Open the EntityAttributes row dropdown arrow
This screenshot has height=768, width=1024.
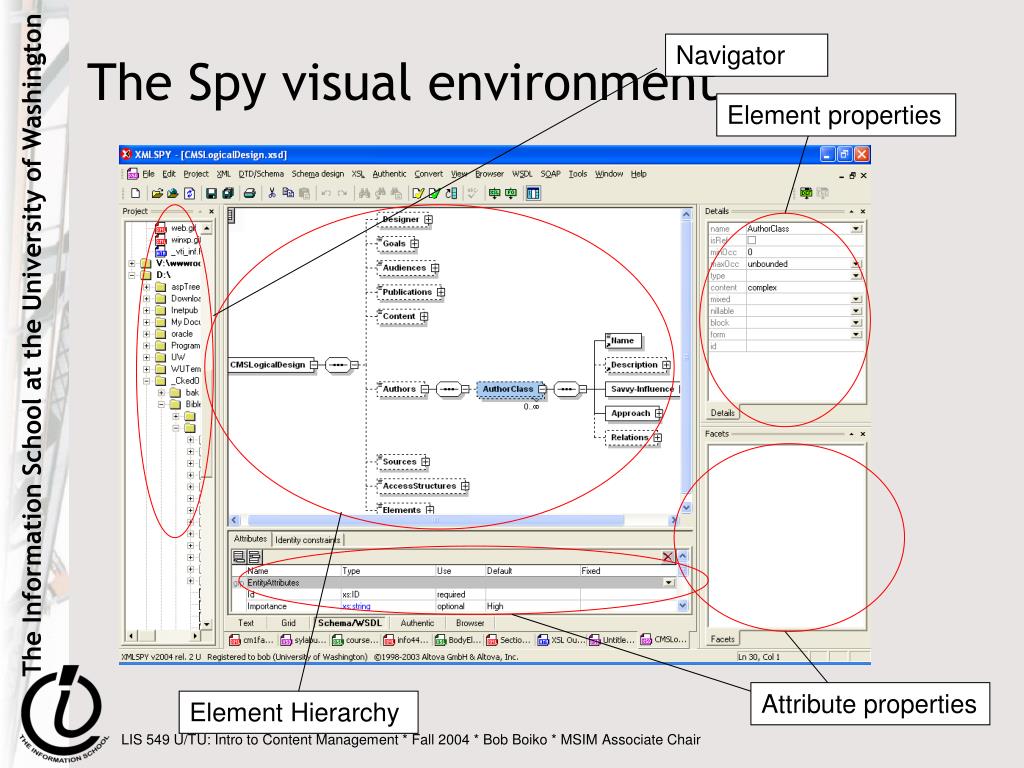click(x=669, y=583)
